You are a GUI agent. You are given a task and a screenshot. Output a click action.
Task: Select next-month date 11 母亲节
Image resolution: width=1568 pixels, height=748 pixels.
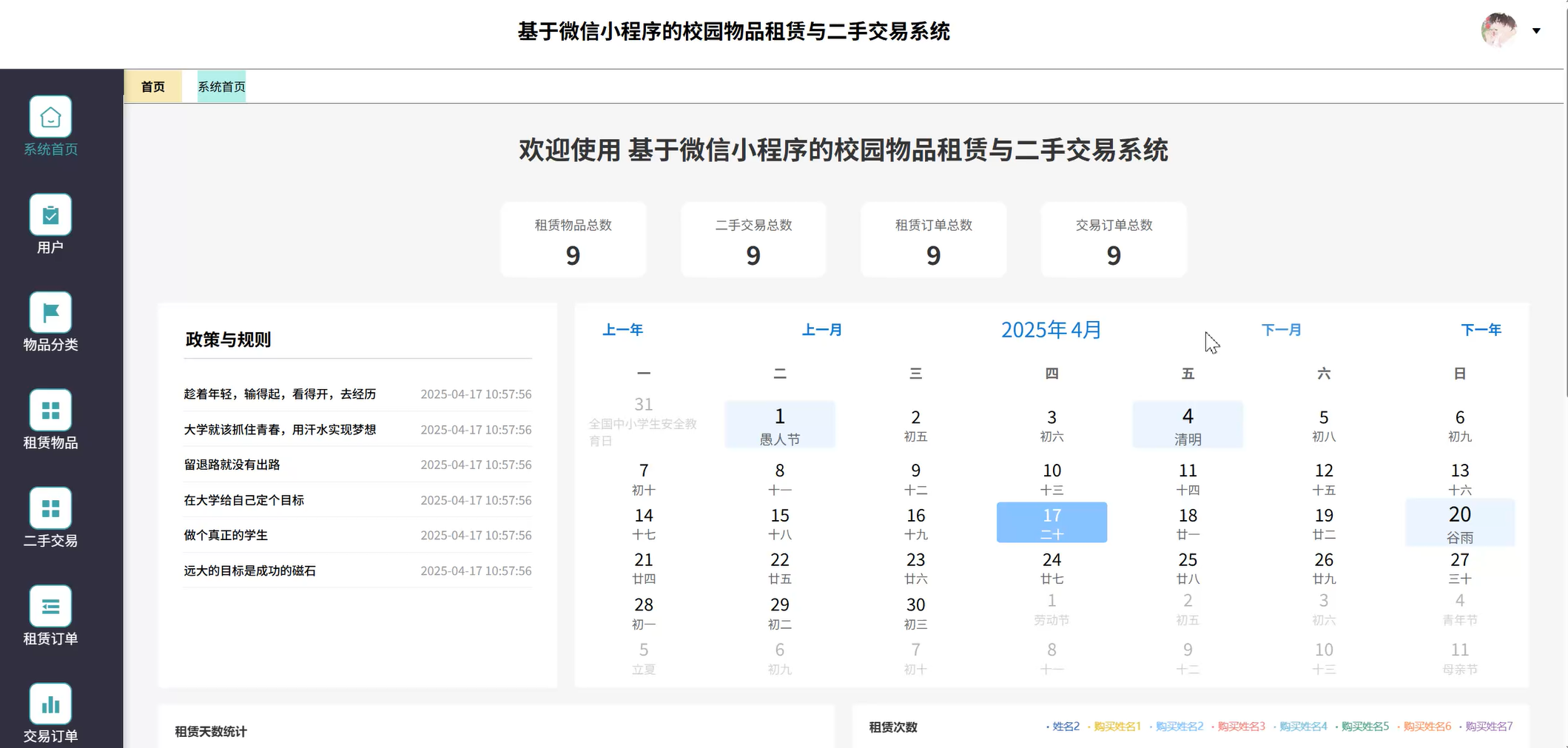1460,658
